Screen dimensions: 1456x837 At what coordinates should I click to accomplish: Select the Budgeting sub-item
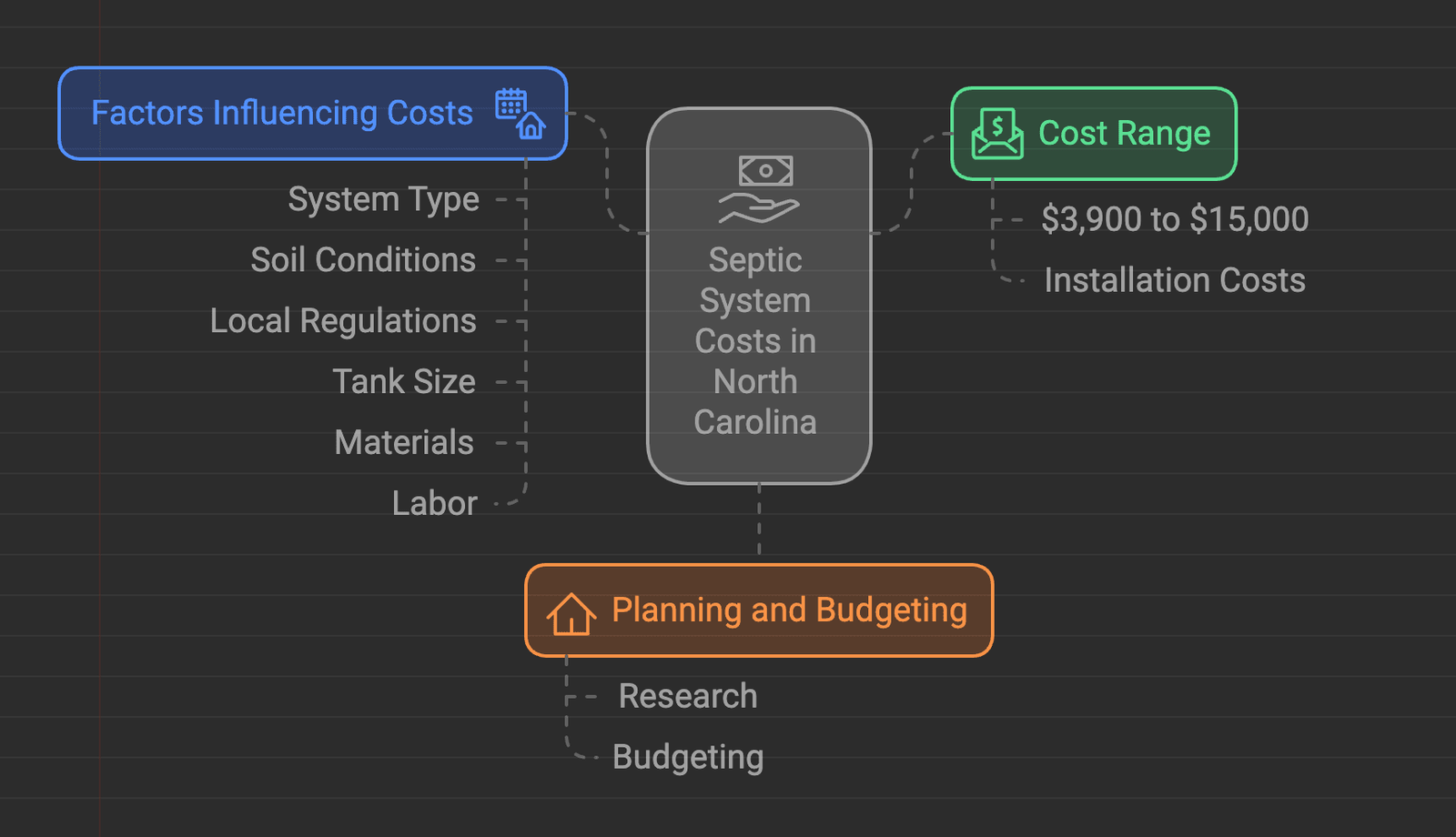688,756
